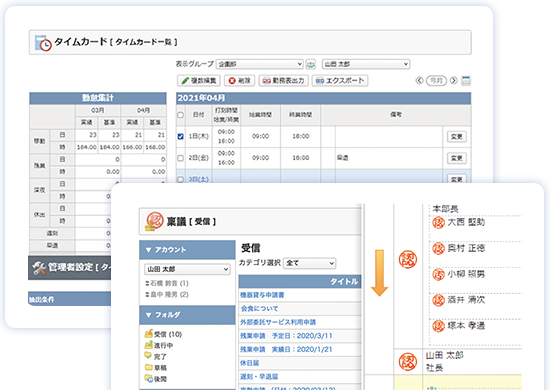This screenshot has height=390, width=550.
Task: Open the カテゴリ選択 dropdown
Action: click(x=309, y=263)
